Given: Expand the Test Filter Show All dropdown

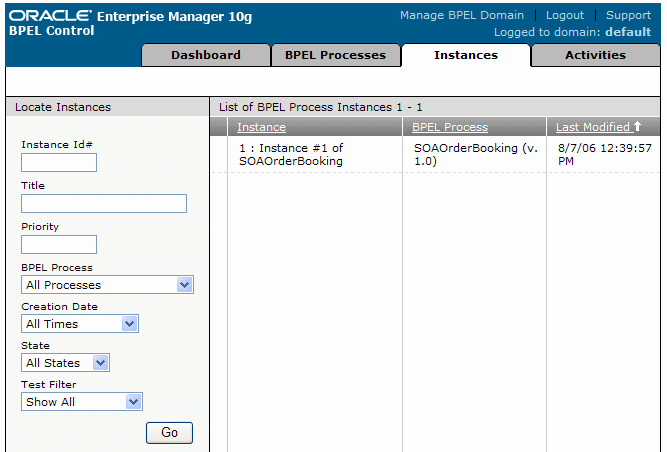Looking at the screenshot, I should (x=82, y=401).
